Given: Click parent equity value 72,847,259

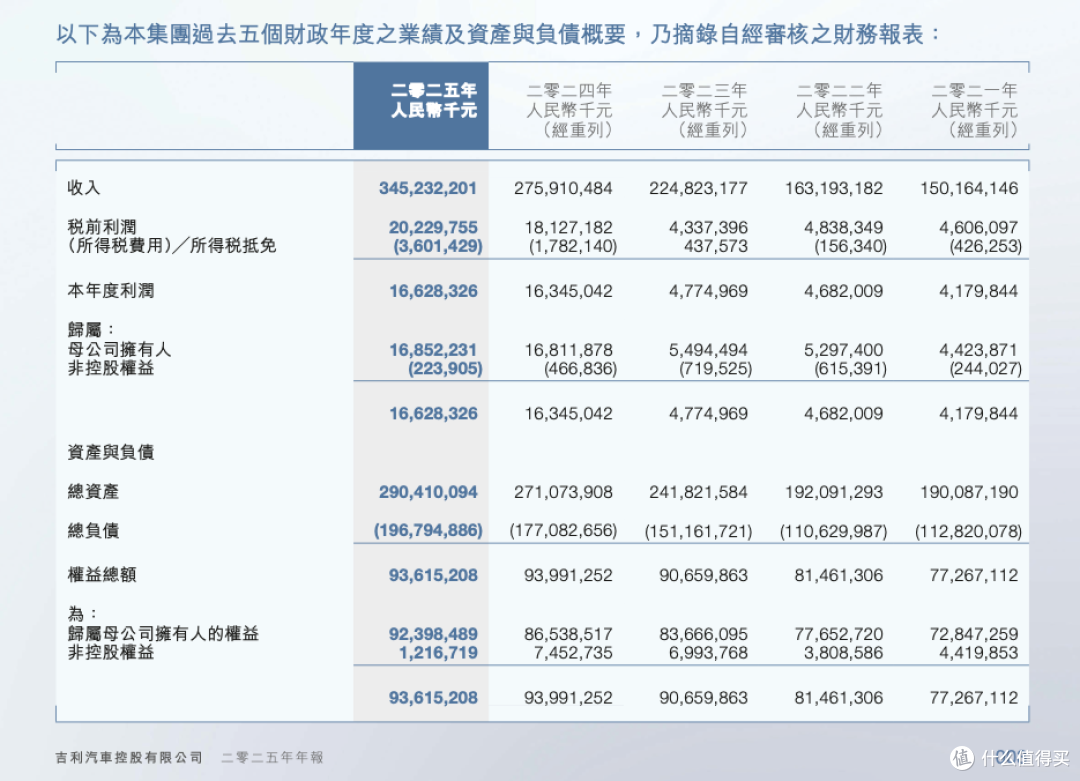Looking at the screenshot, I should (973, 634).
